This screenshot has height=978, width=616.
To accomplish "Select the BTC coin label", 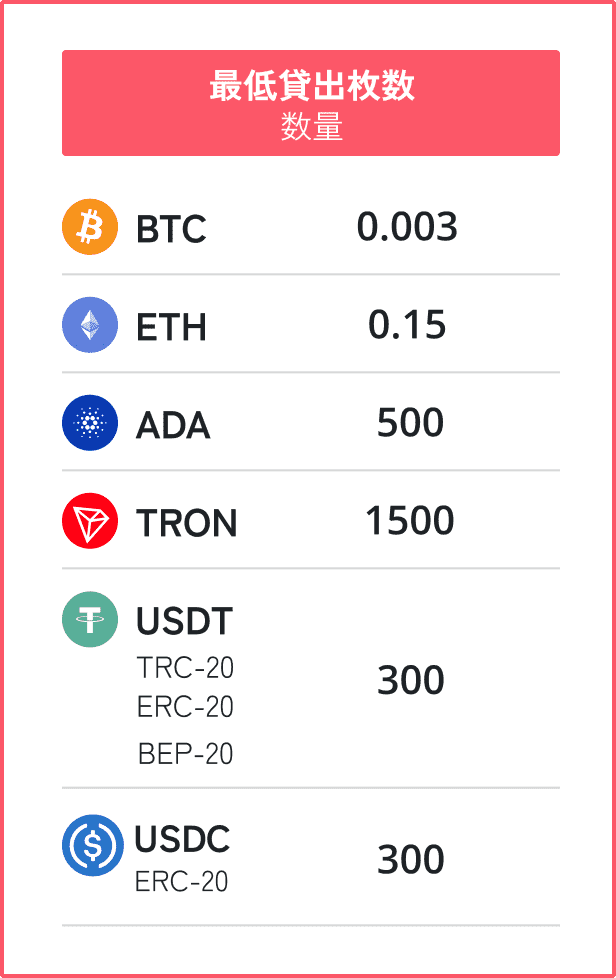I will [171, 229].
